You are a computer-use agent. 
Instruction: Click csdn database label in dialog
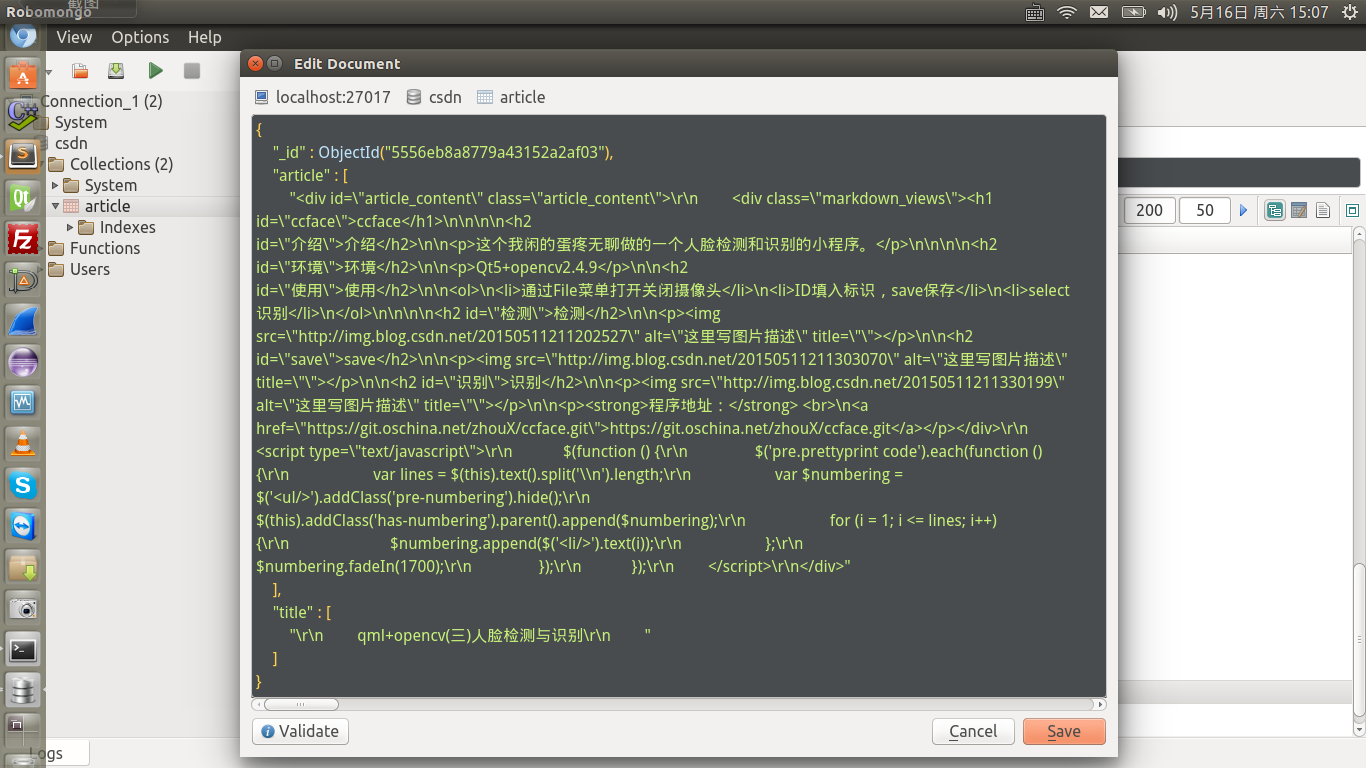(445, 97)
